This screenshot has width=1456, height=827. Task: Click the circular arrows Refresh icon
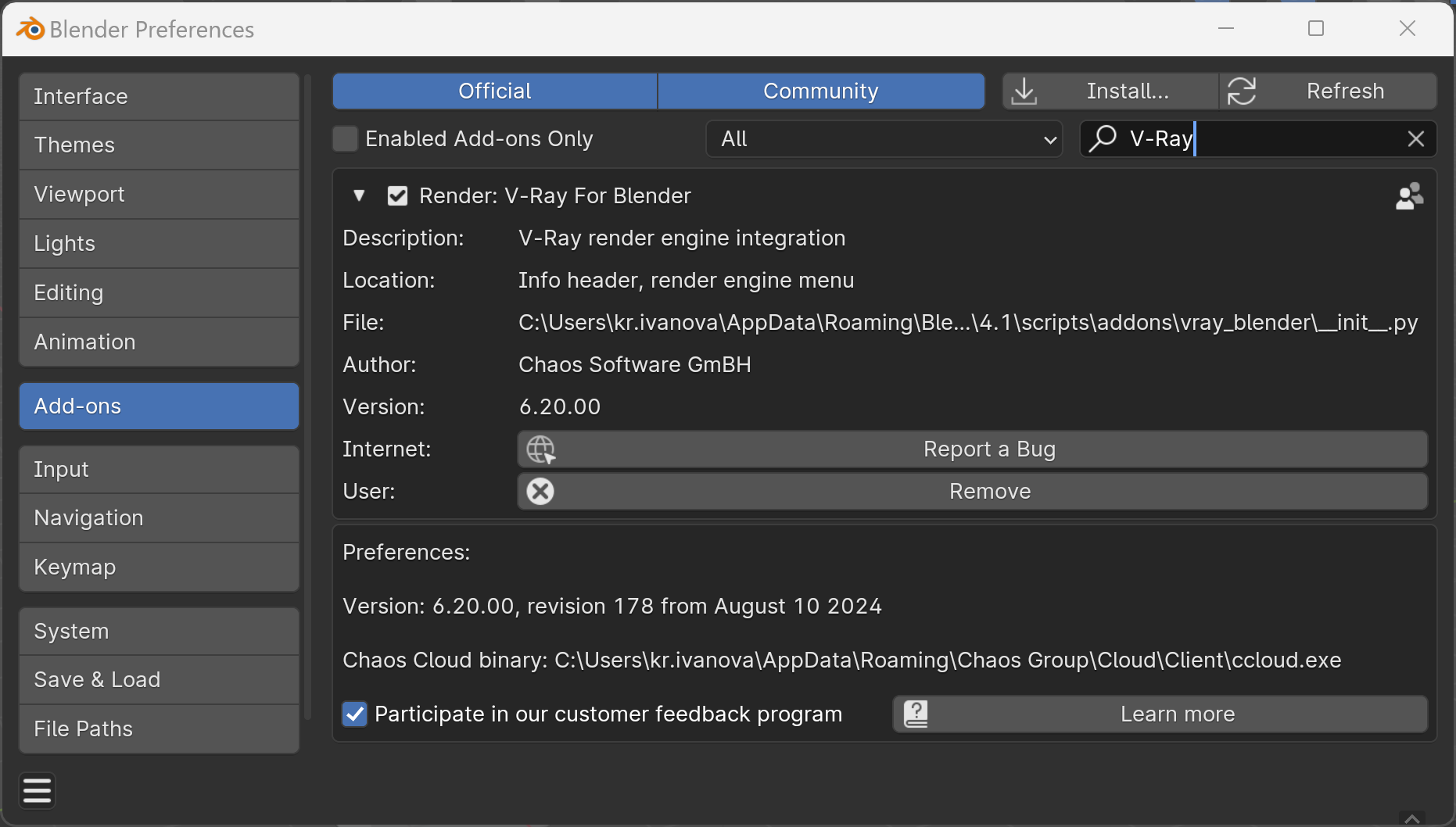pyautogui.click(x=1242, y=91)
